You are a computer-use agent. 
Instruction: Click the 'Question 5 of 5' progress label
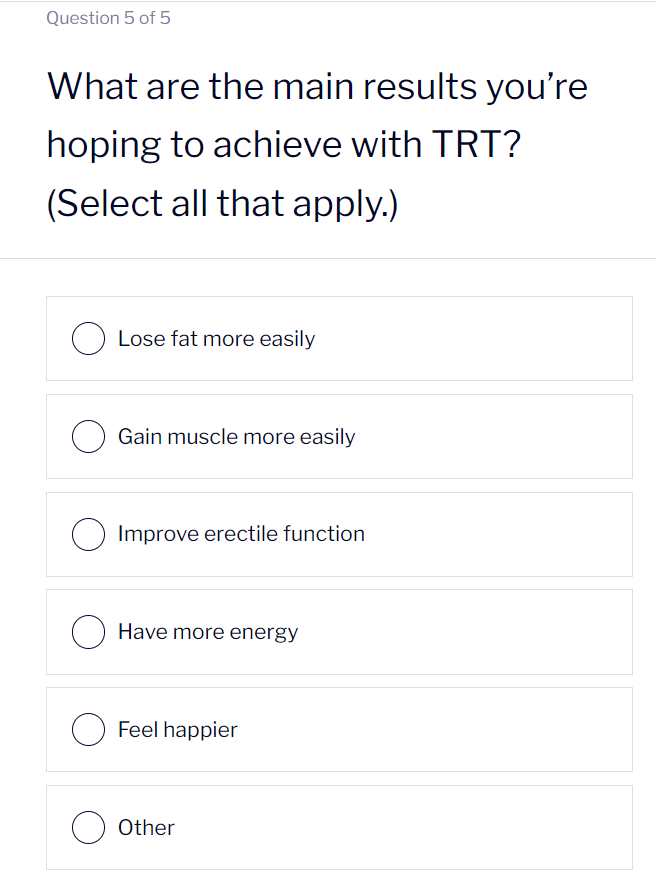pos(108,17)
